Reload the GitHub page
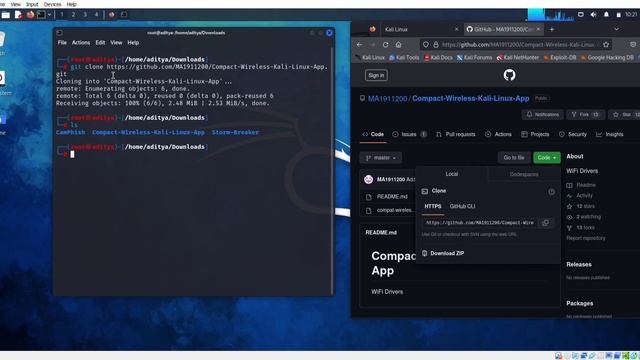The width and height of the screenshot is (640, 360). click(386, 44)
